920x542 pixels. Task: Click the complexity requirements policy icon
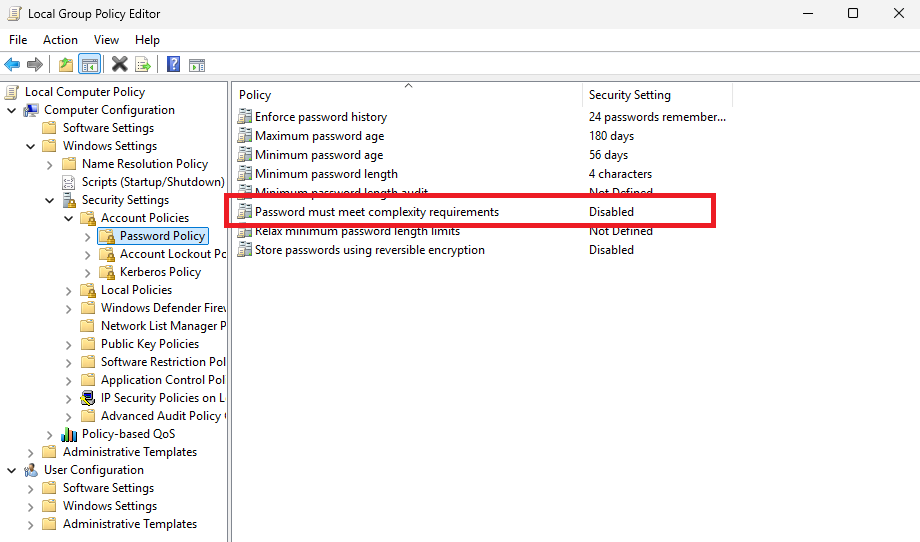(245, 212)
